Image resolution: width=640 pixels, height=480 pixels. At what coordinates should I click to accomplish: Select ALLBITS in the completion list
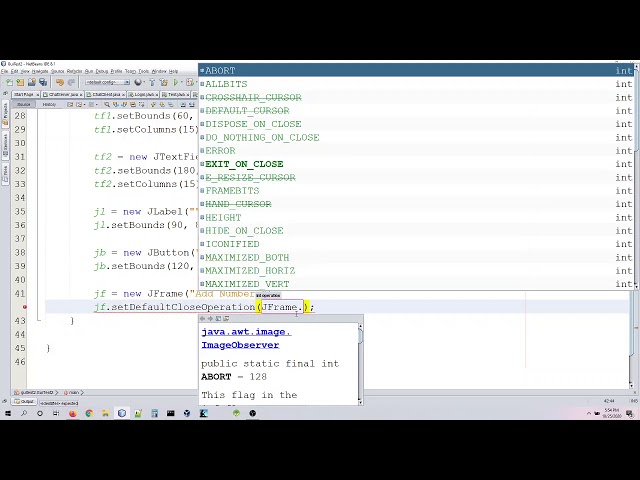(416, 84)
